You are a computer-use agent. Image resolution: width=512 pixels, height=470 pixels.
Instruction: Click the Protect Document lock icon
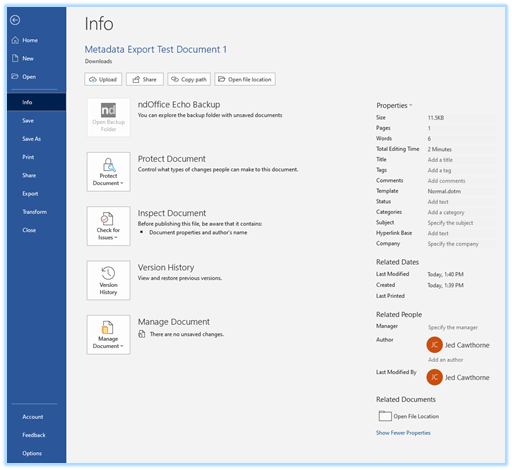coord(109,165)
